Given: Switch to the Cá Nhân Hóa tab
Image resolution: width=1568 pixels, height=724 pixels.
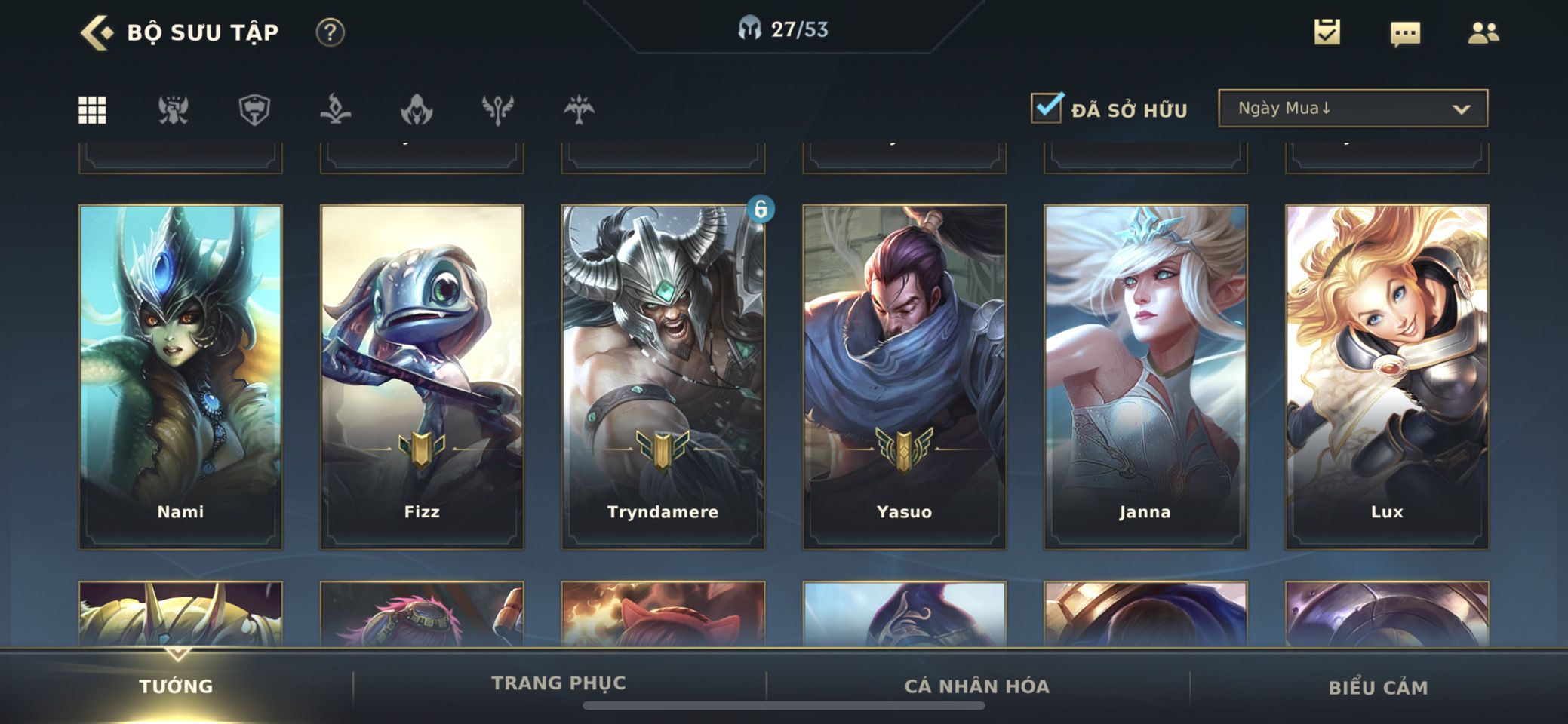Looking at the screenshot, I should (x=977, y=686).
